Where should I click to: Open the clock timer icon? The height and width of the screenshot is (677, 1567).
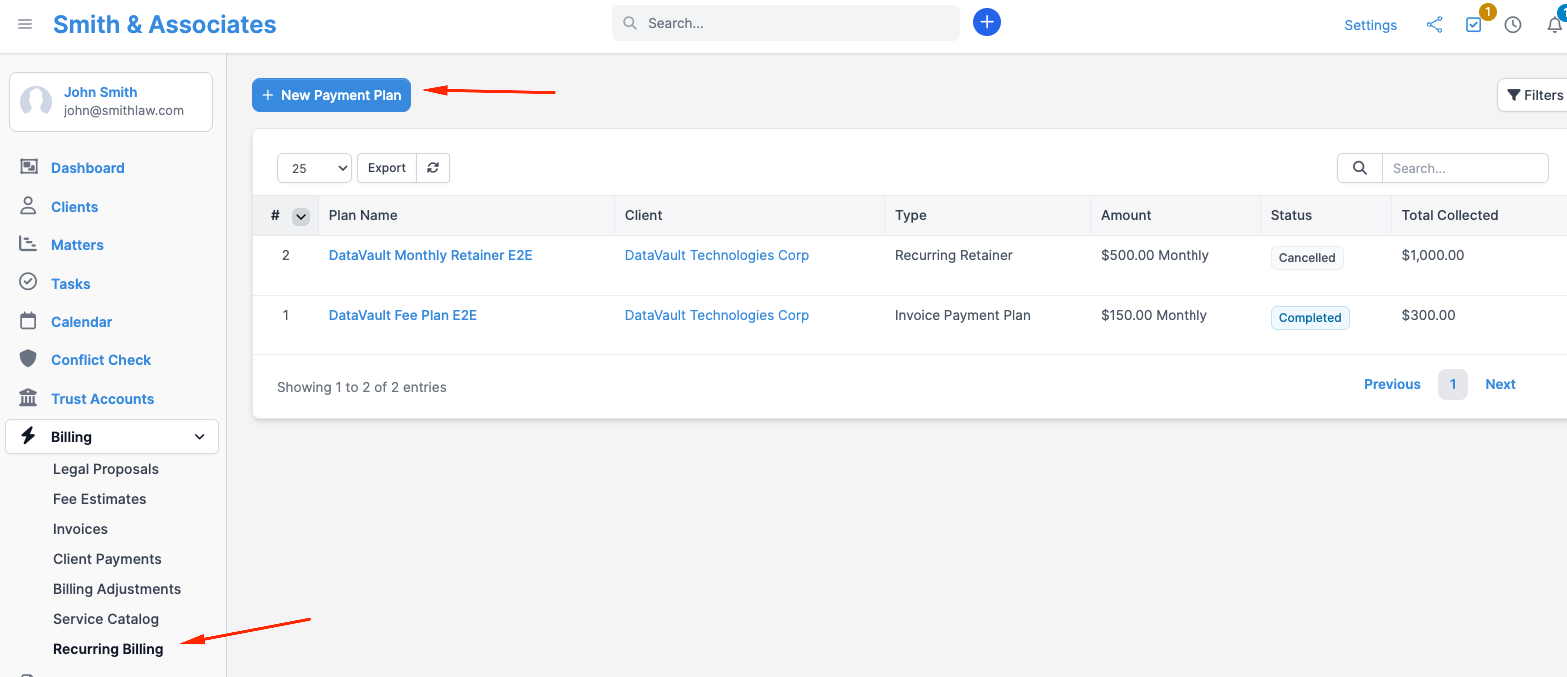1513,25
